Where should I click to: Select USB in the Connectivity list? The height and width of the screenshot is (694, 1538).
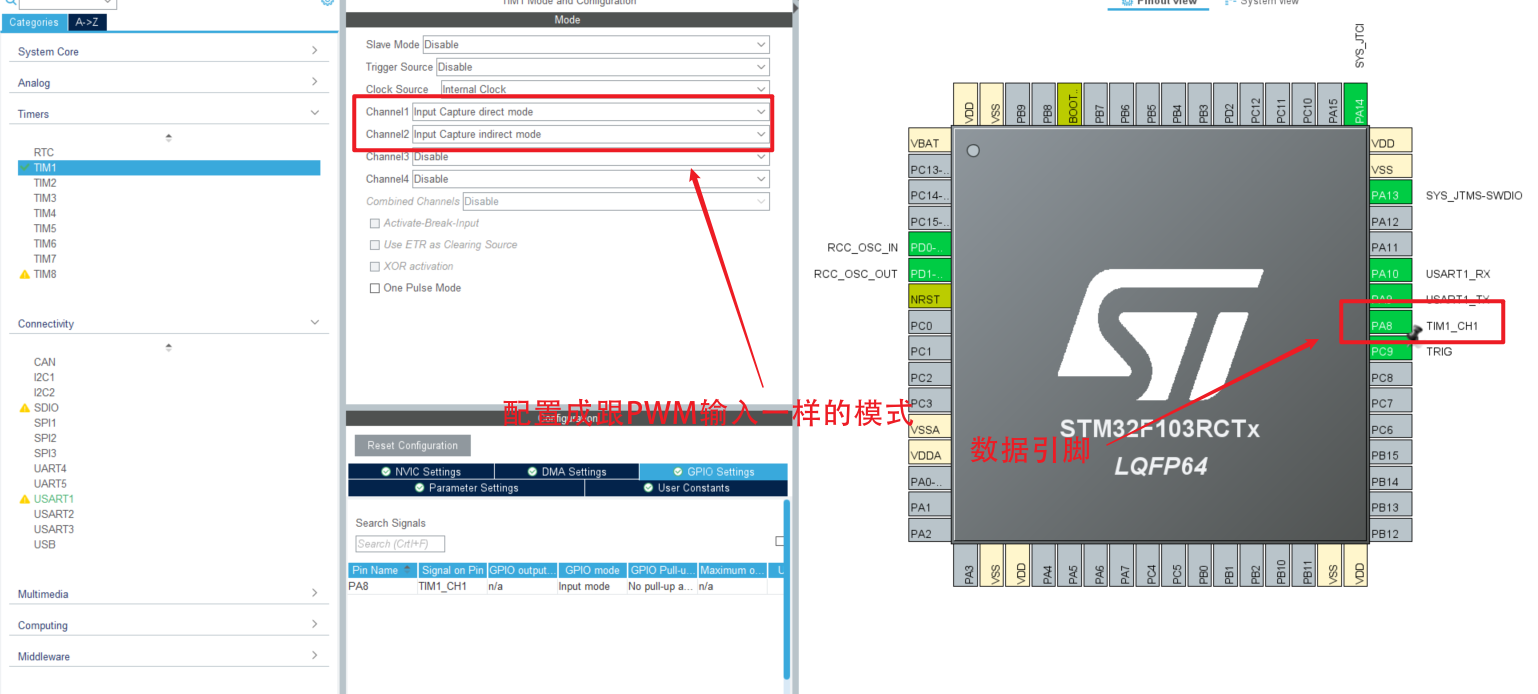pyautogui.click(x=44, y=545)
